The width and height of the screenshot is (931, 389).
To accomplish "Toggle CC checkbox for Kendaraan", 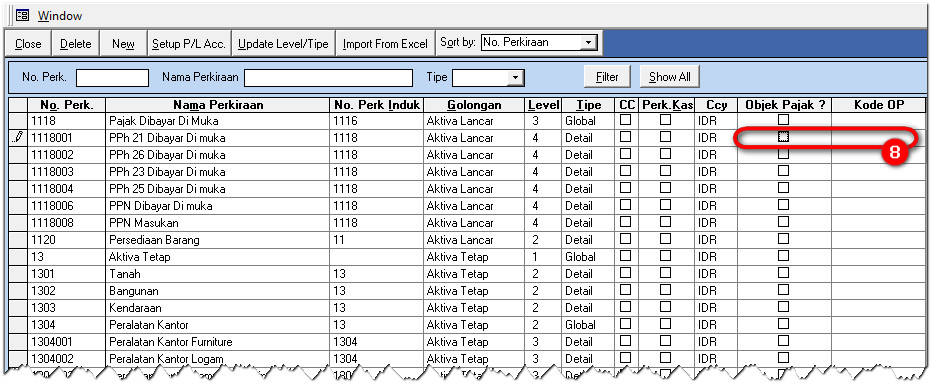I will point(626,307).
